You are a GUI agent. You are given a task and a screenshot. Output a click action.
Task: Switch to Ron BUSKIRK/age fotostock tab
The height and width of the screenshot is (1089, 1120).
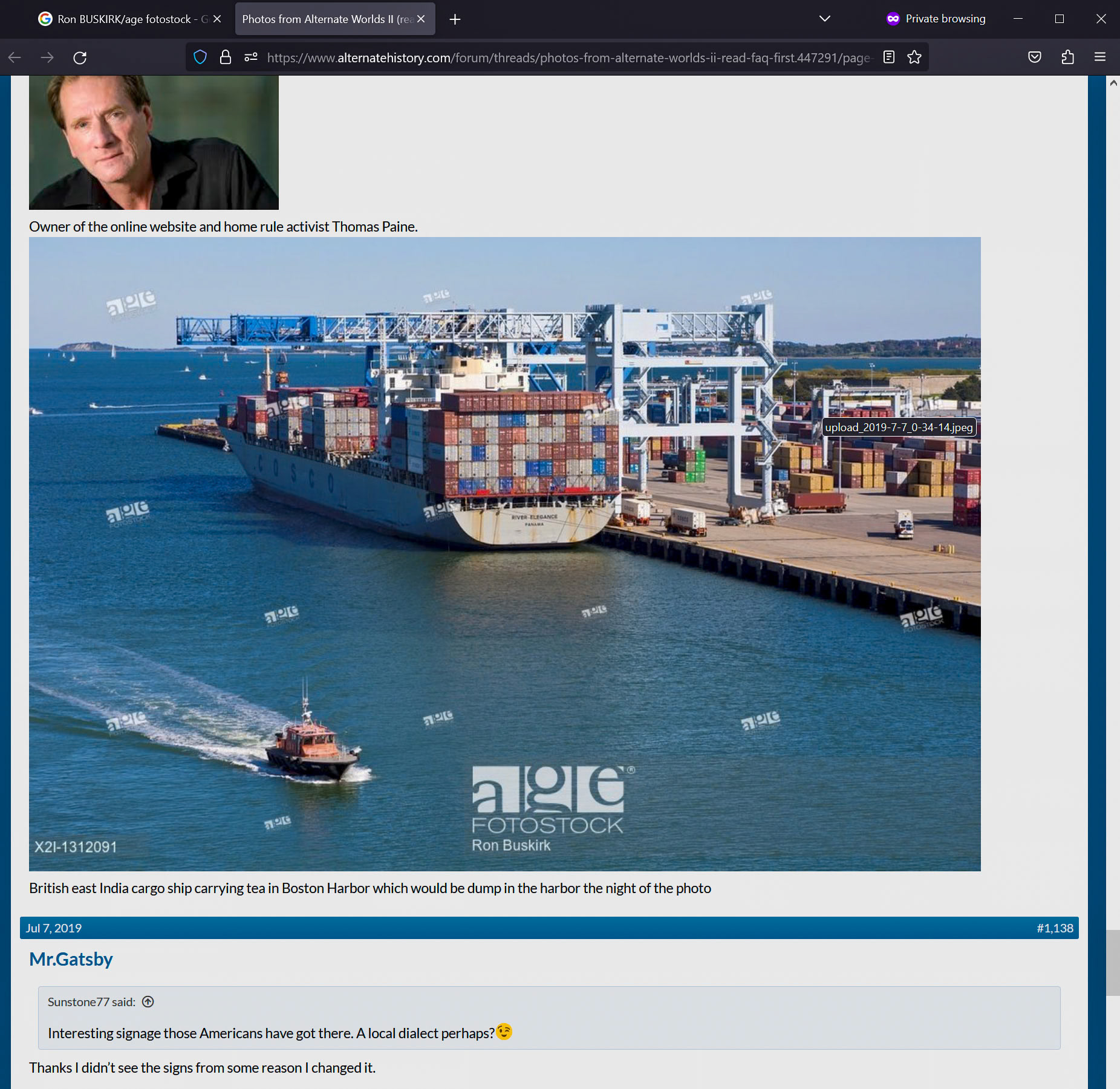[x=124, y=19]
